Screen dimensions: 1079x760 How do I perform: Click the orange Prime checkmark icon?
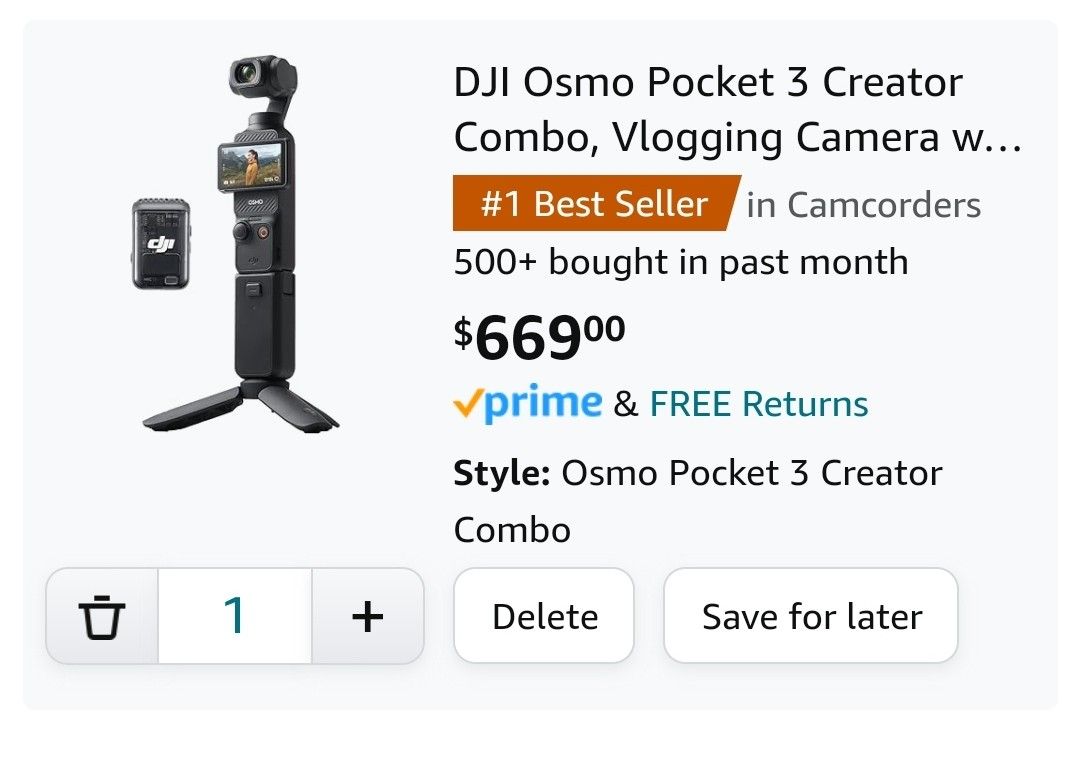(x=466, y=405)
